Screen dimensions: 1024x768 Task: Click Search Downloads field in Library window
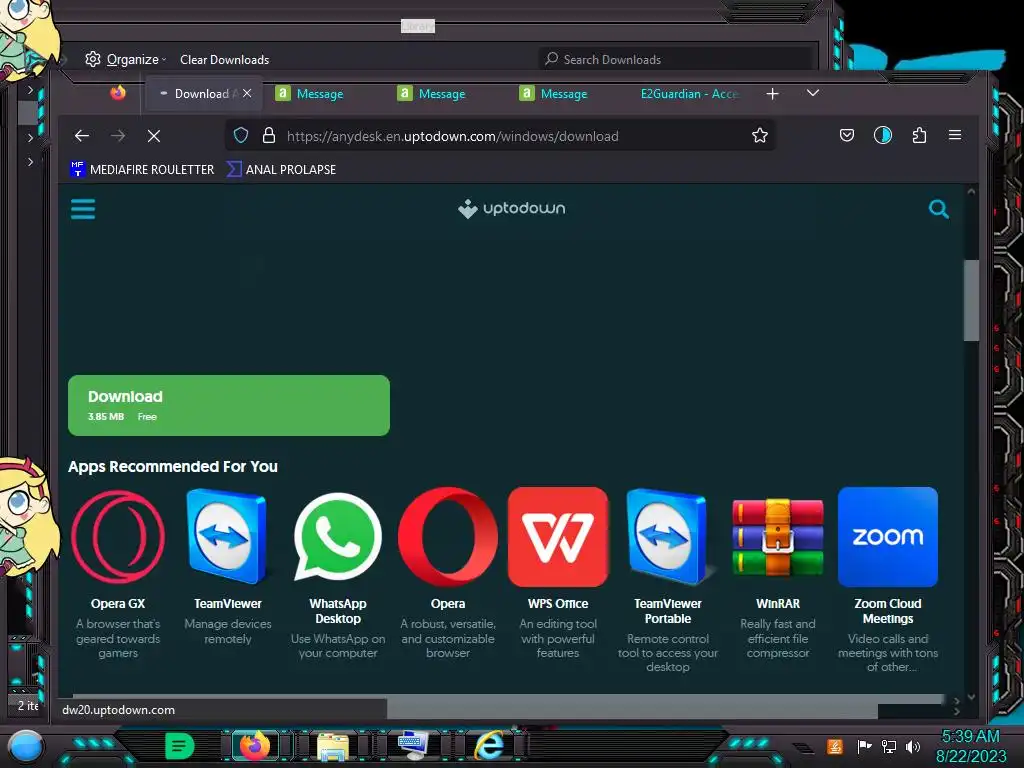pos(676,59)
